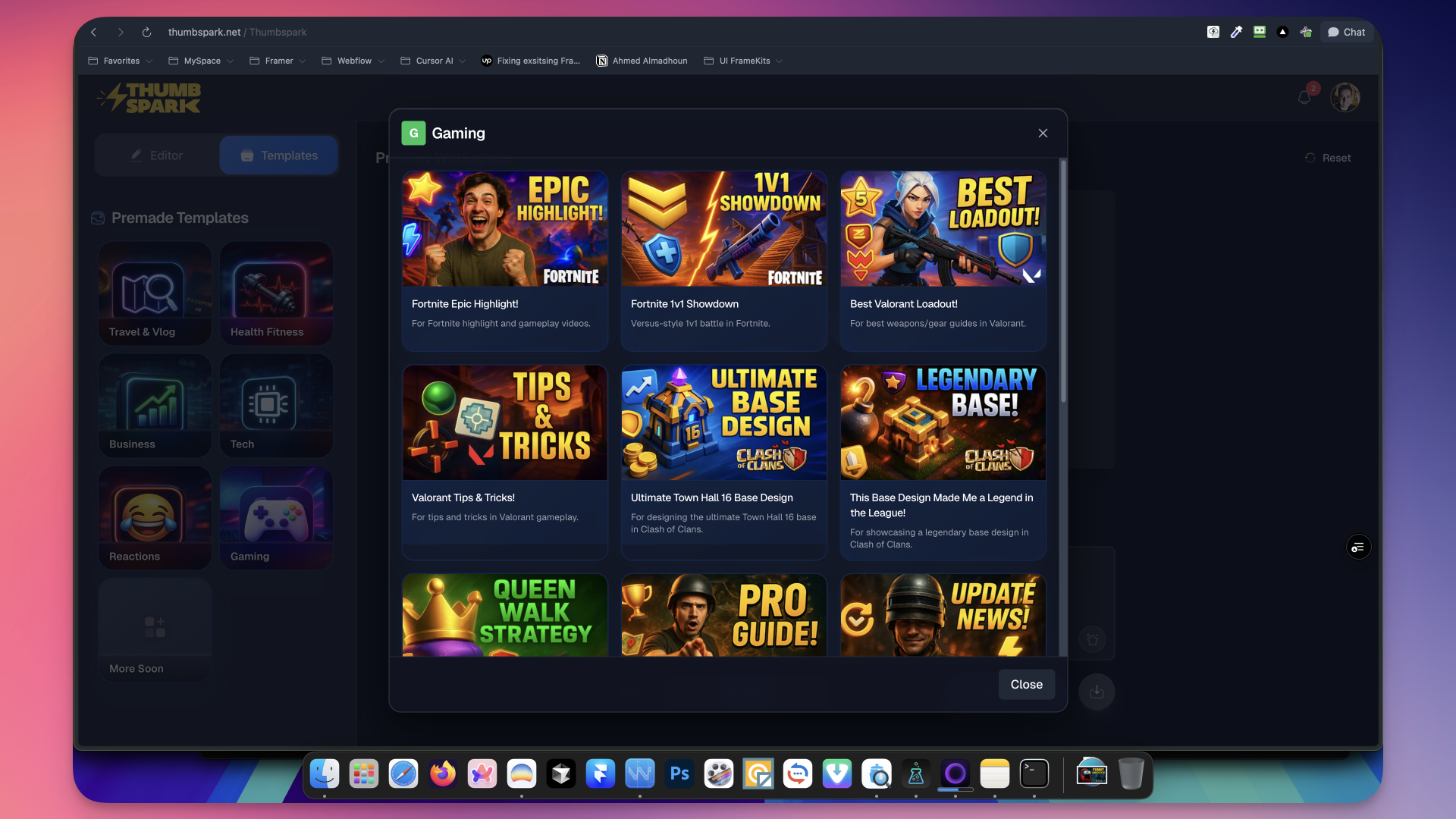1456x819 pixels.
Task: Open Terminal from the Dock
Action: click(1034, 774)
